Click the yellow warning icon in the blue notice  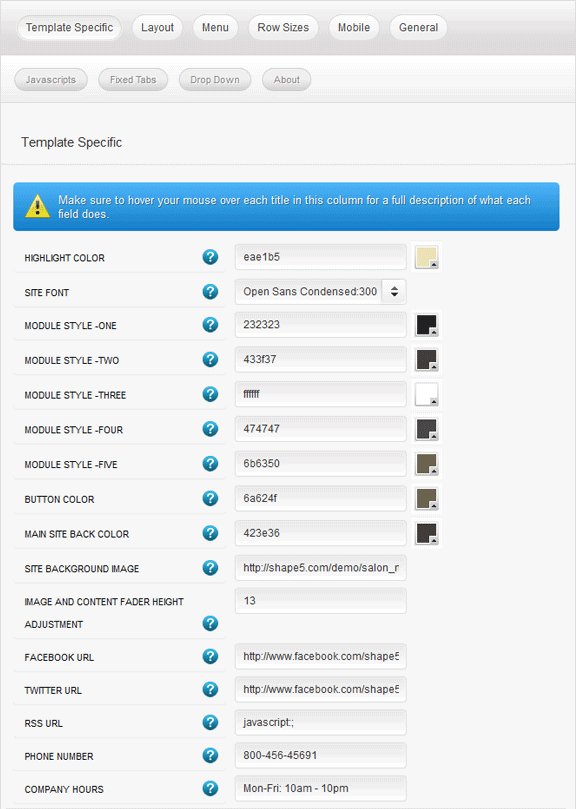38,206
